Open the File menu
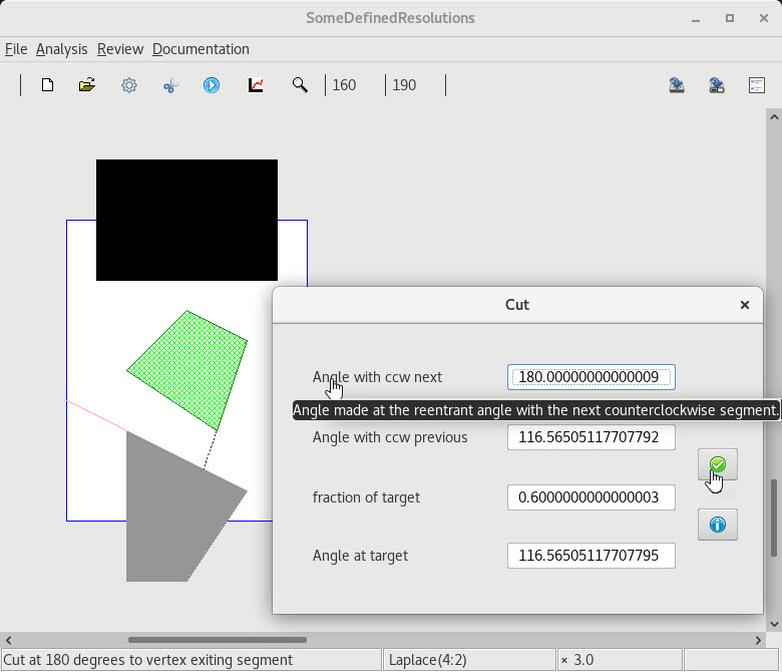Viewport: 782px width, 672px height. 16,49
